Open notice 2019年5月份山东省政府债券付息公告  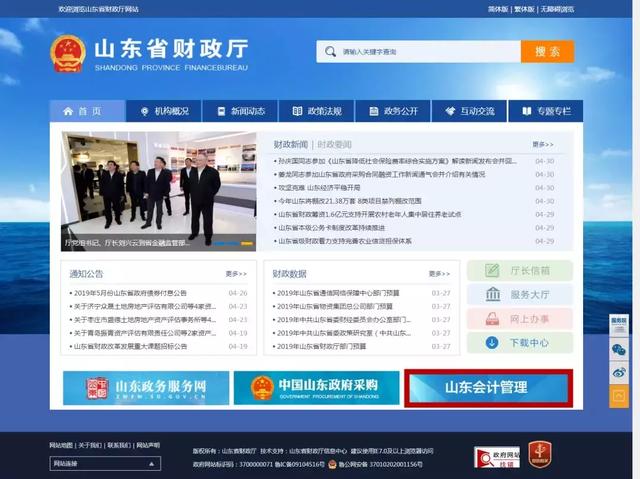pyautogui.click(x=130, y=293)
